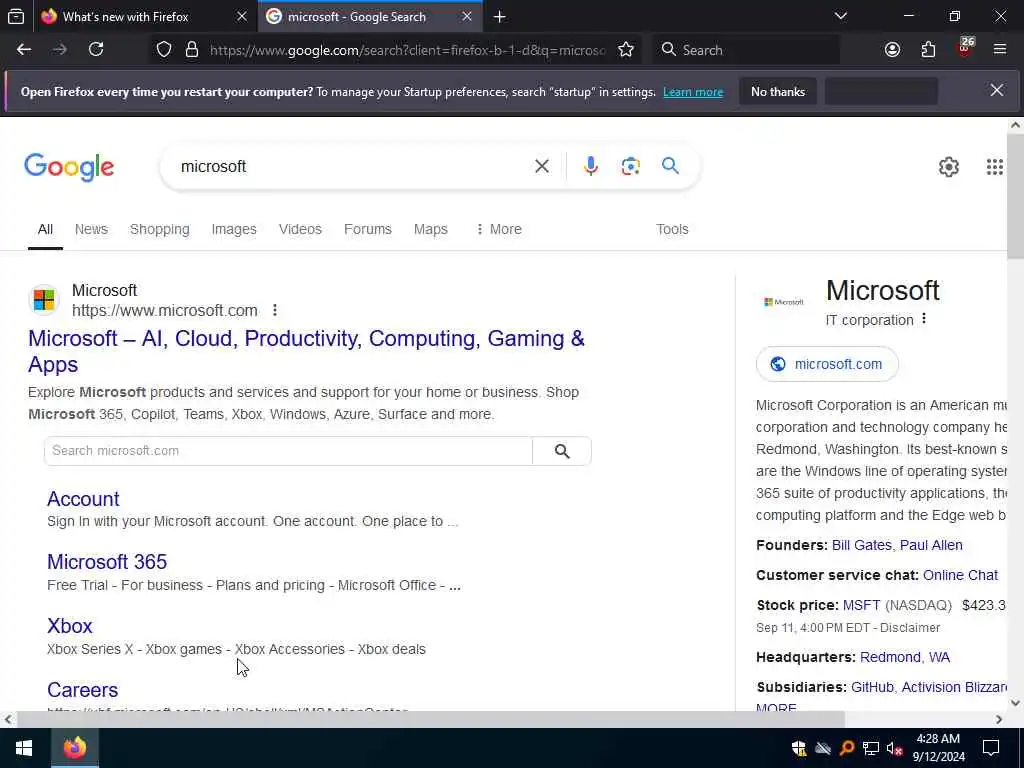Open Redmond, WA headquarters link
This screenshot has height=768, width=1024.
(x=904, y=658)
